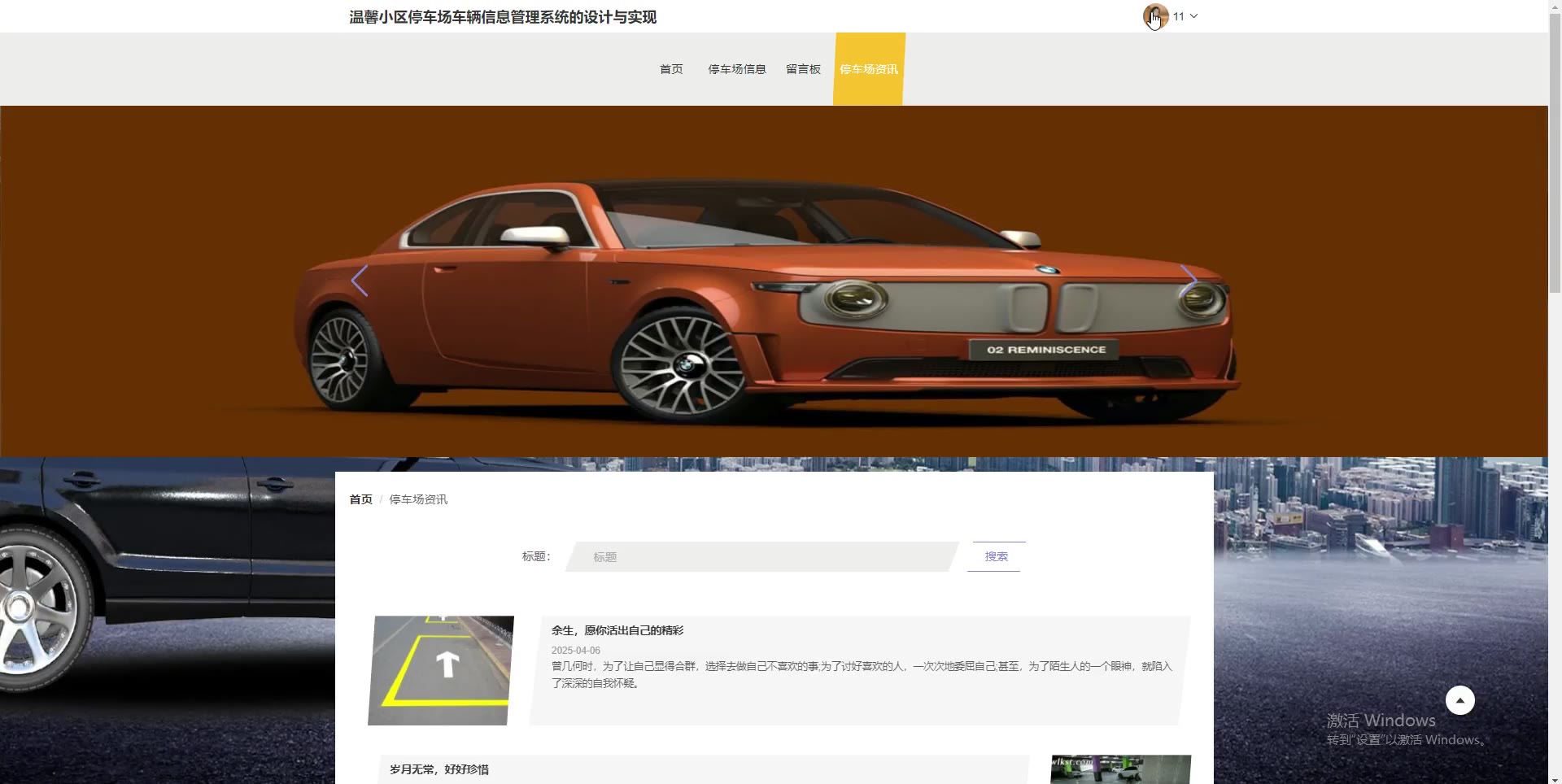Advance to the next carousel slide
Screen dimensions: 1562x784
[x=1189, y=281]
